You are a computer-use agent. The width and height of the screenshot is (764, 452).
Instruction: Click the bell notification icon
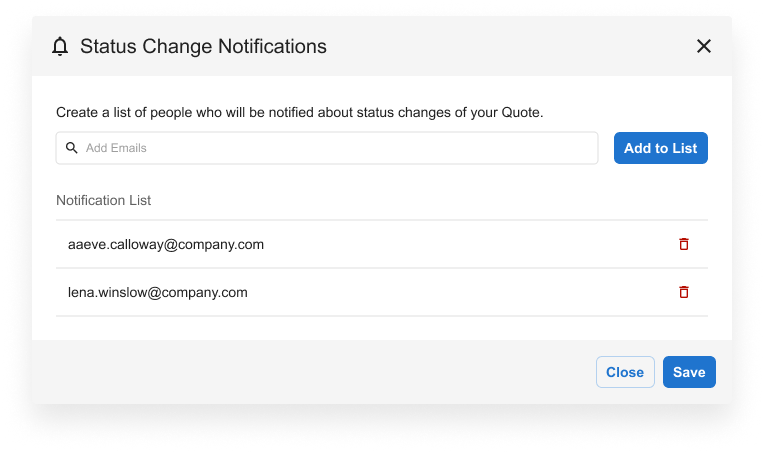(61, 46)
